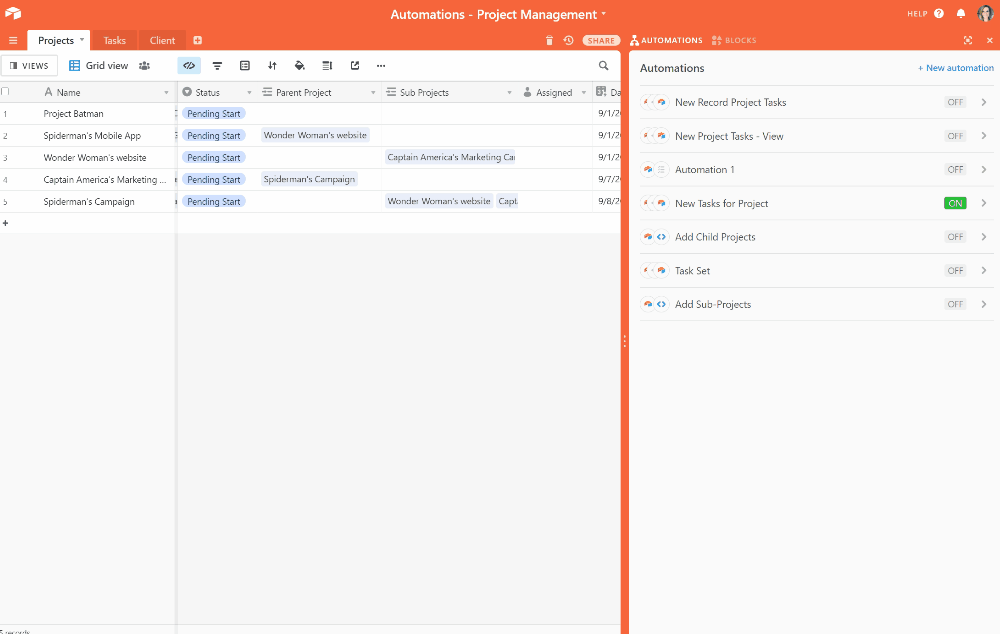
Task: Click the New automation link
Action: point(956,68)
